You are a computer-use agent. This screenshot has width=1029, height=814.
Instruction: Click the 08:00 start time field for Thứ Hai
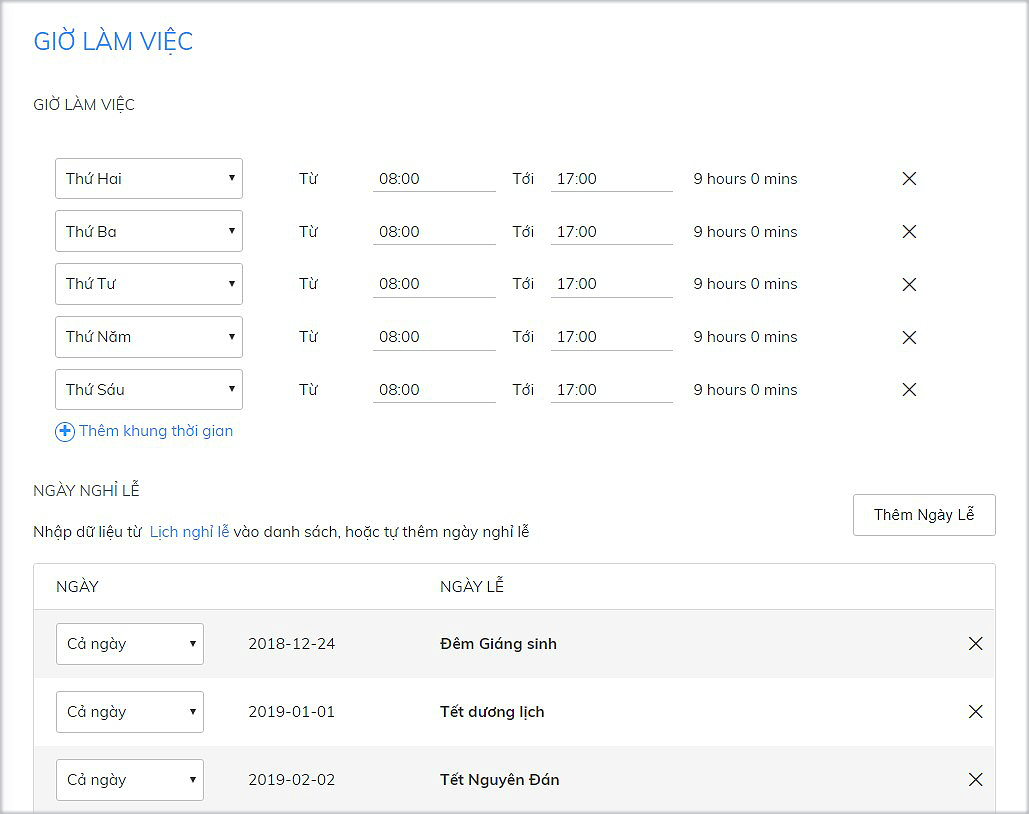coord(434,178)
